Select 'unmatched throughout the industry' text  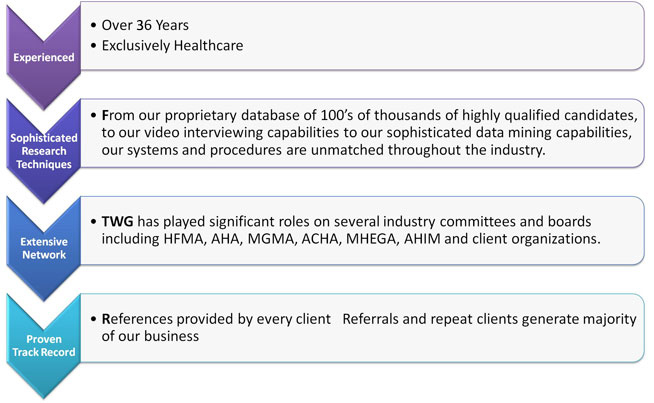pyautogui.click(x=428, y=150)
